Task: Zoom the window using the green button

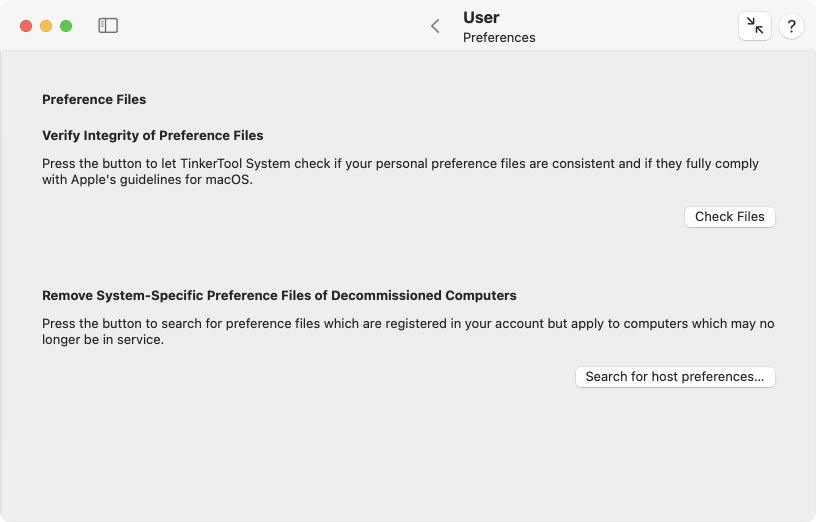Action: [66, 26]
